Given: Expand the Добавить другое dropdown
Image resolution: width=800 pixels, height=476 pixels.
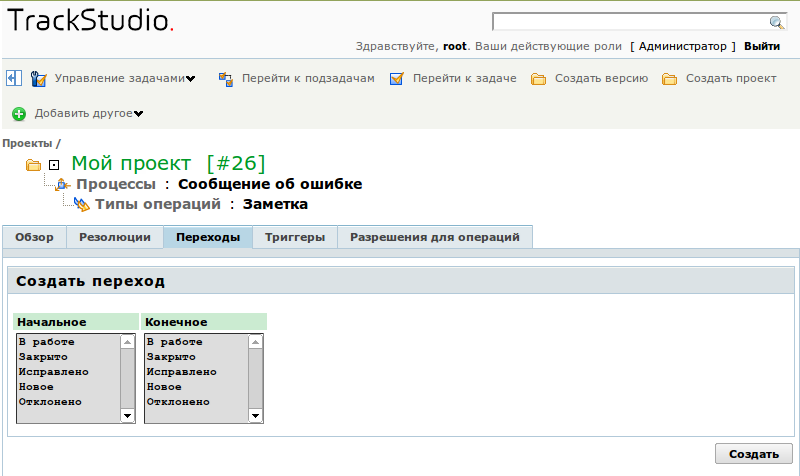Looking at the screenshot, I should (x=138, y=114).
